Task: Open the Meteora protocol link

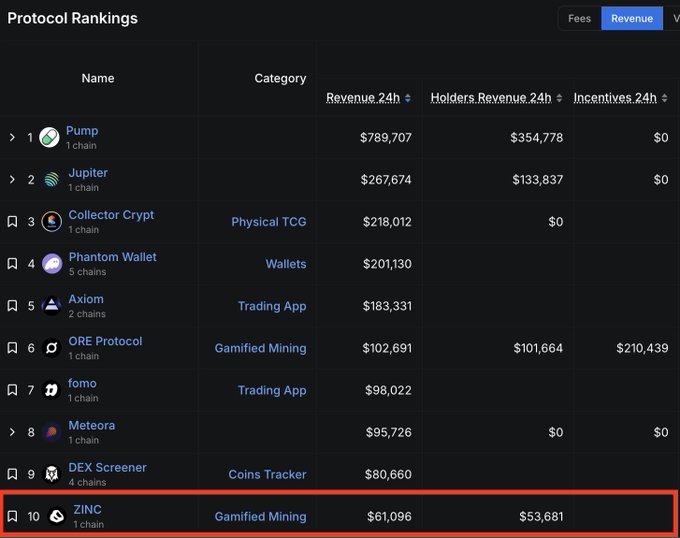Action: [x=92, y=425]
